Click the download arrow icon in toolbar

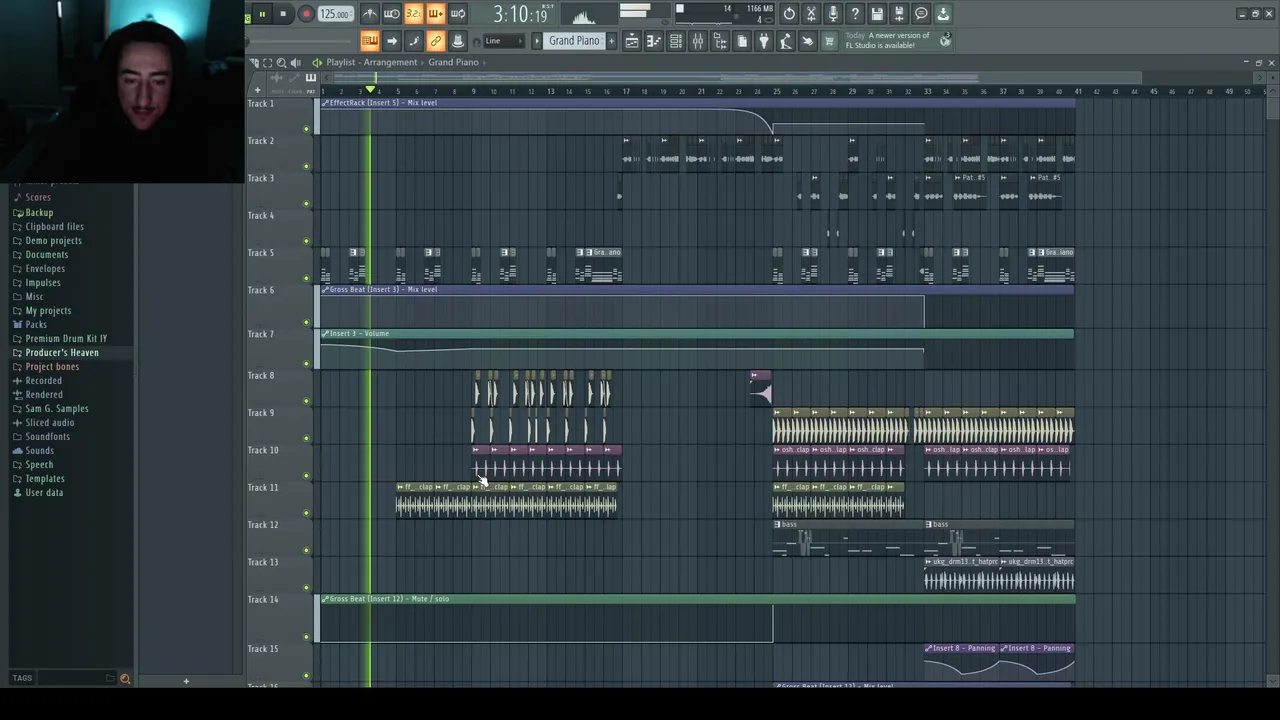click(x=943, y=14)
